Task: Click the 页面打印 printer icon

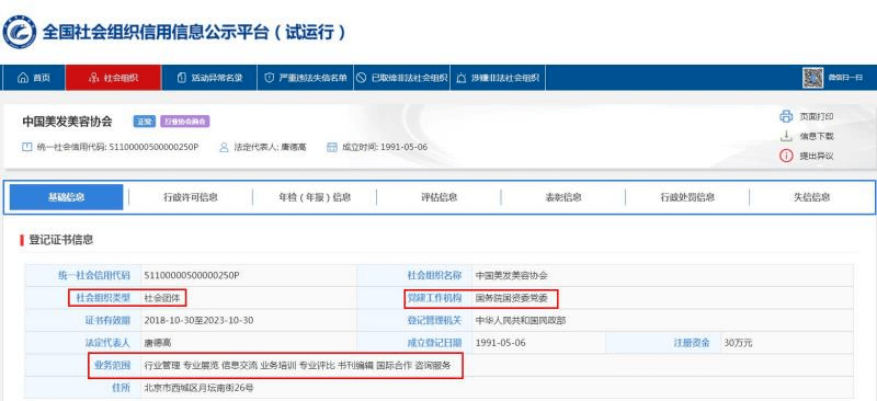Action: 786,117
